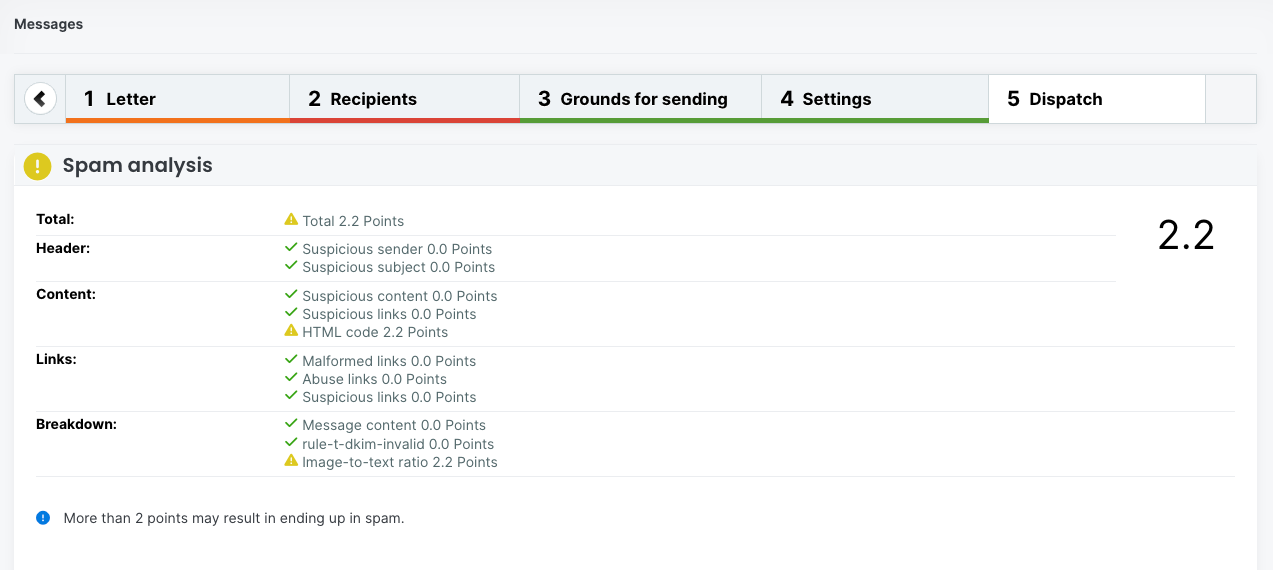This screenshot has height=570, width=1273.
Task: Click the Suspicious subject 0.0 Points row
Action: click(398, 267)
